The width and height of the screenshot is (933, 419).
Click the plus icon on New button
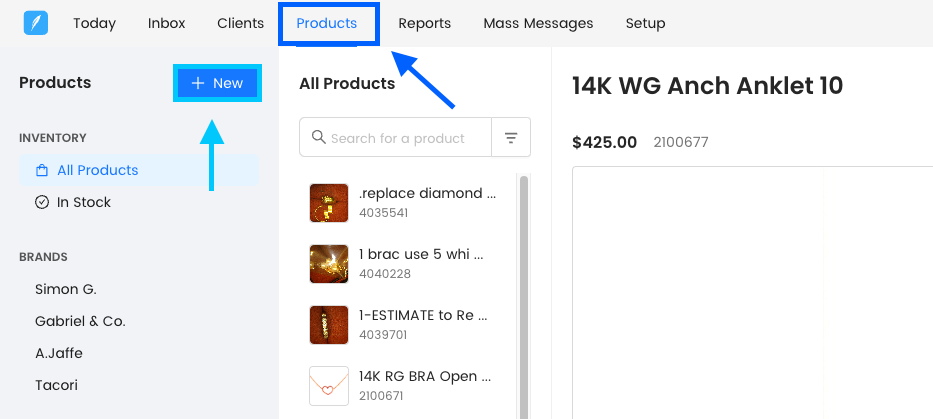(198, 83)
